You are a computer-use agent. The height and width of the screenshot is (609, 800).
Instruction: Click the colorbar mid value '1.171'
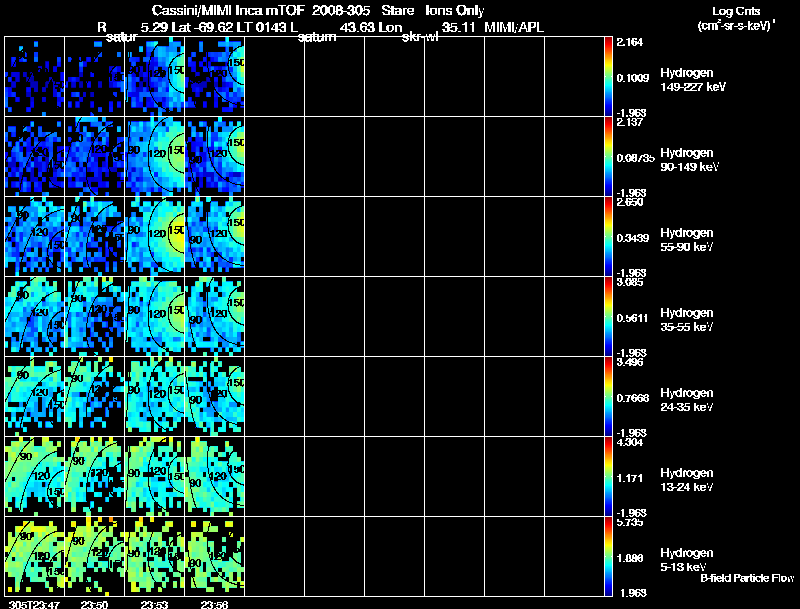click(630, 478)
